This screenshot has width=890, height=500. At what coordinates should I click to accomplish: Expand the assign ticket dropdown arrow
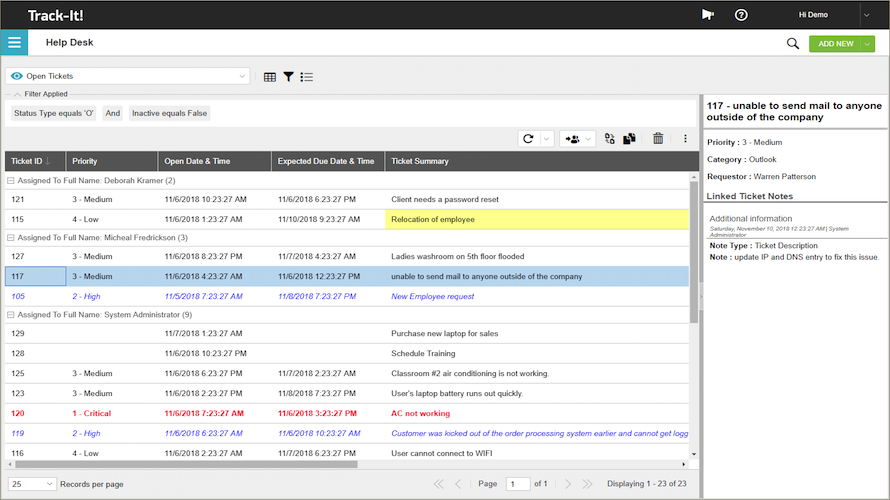pos(588,139)
